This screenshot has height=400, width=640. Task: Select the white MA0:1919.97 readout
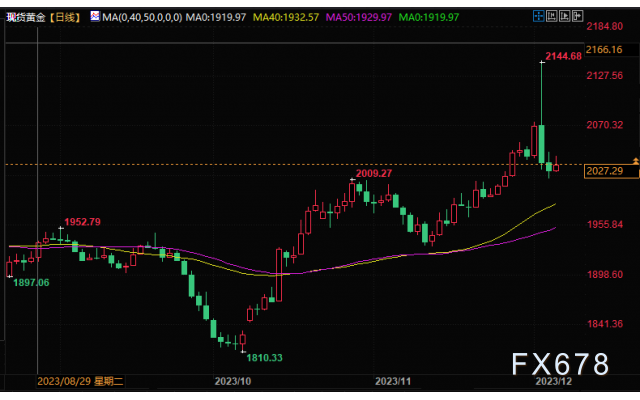pyautogui.click(x=216, y=18)
